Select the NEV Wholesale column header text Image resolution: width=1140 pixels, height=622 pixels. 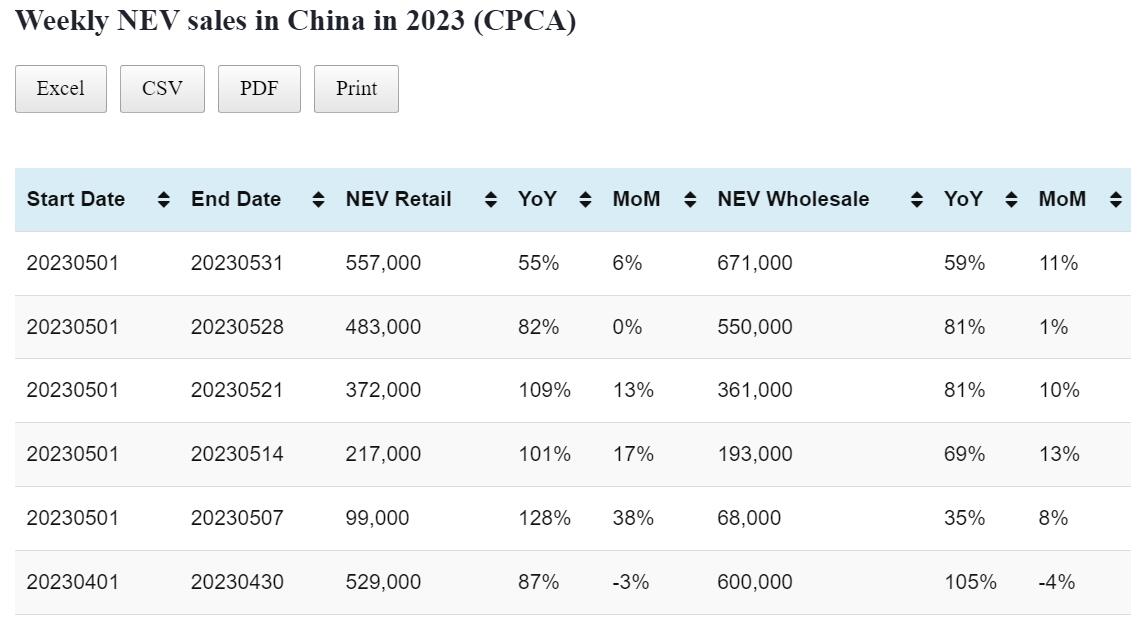coord(793,200)
